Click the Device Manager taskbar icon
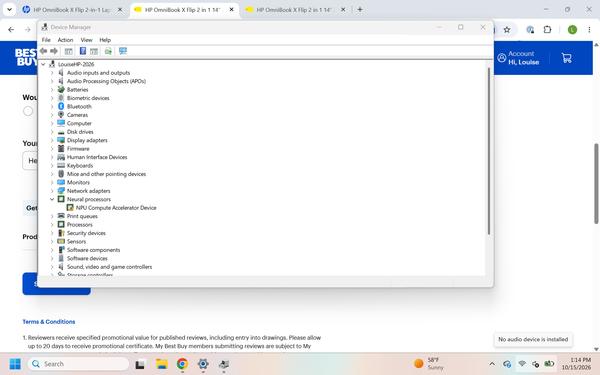This screenshot has width=600, height=375. coord(224,364)
